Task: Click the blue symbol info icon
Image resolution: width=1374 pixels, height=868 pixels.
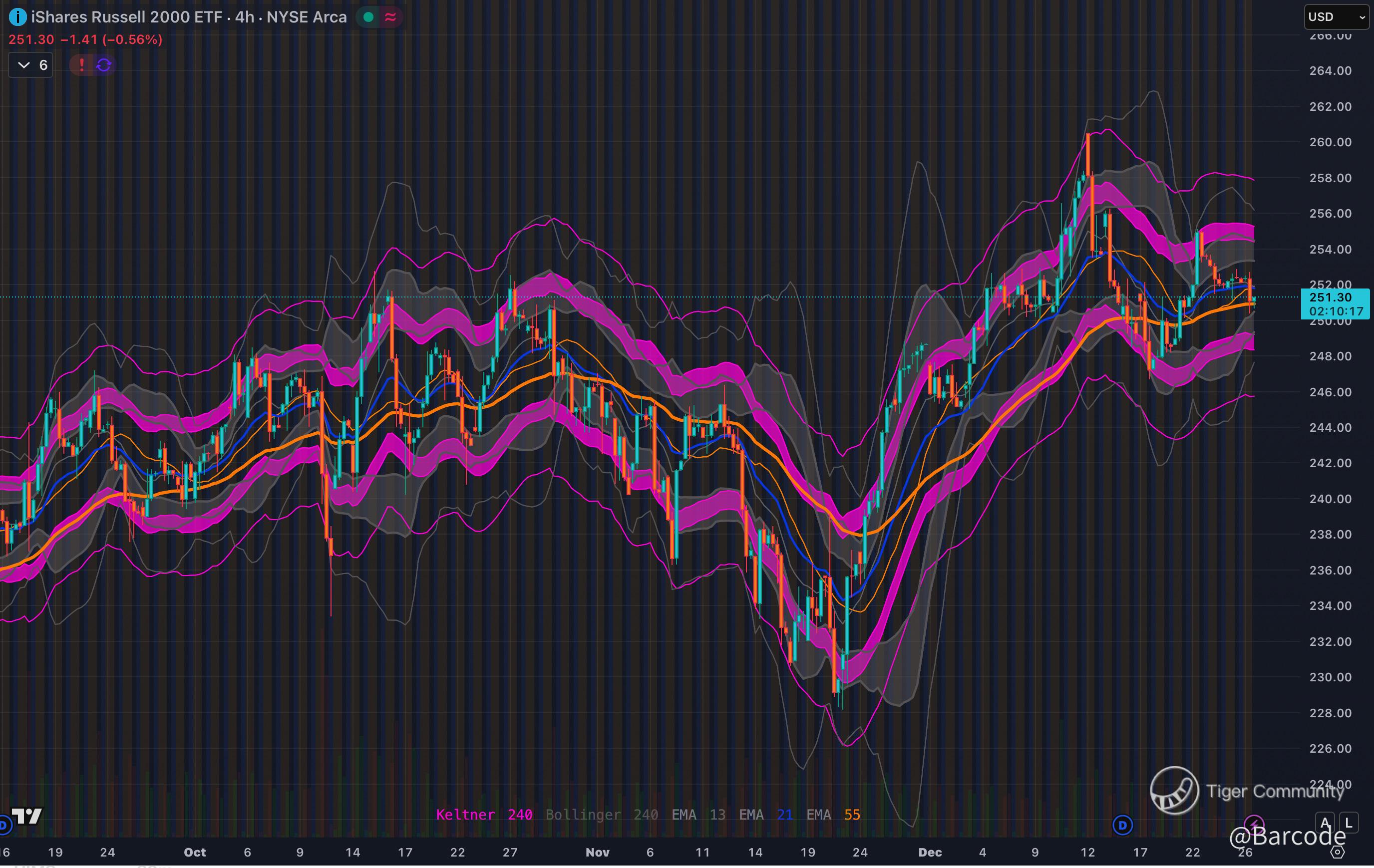Action: click(x=17, y=17)
